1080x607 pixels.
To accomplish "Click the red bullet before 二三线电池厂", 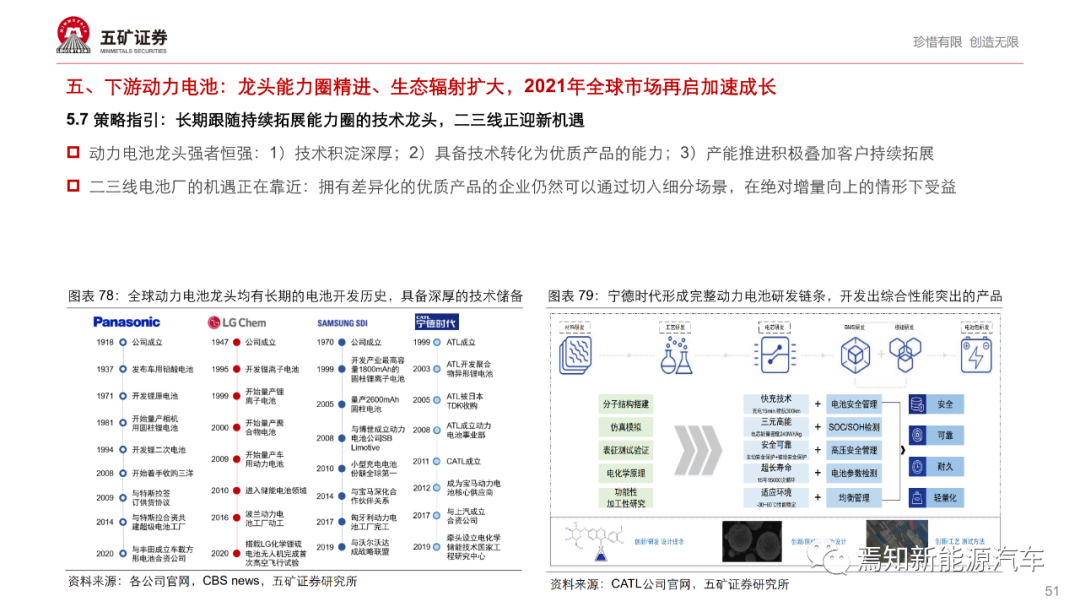I will coord(73,186).
